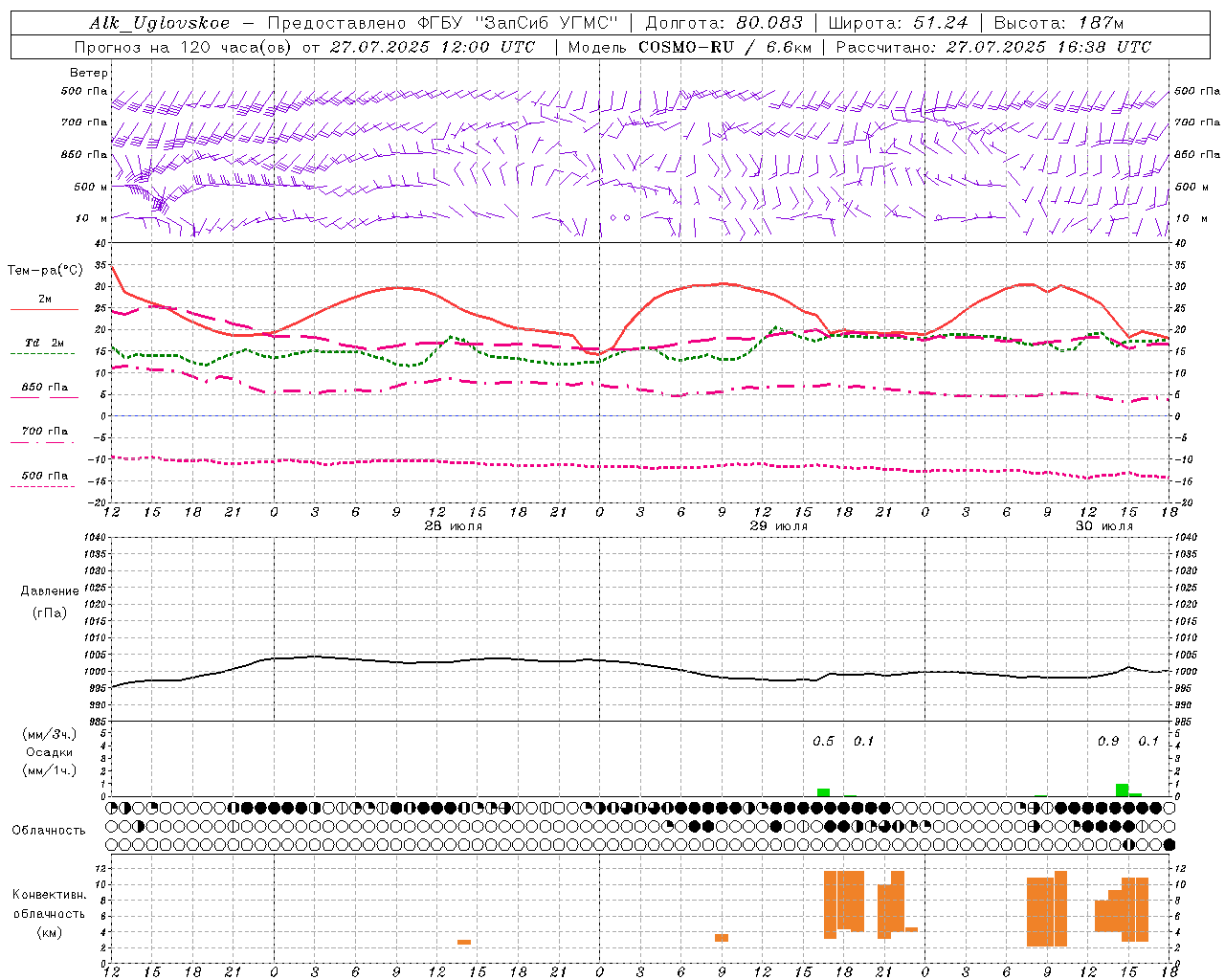Click the Модель COSMO-RU / 6.6км label
This screenshot has height=980, width=1225.
point(690,47)
